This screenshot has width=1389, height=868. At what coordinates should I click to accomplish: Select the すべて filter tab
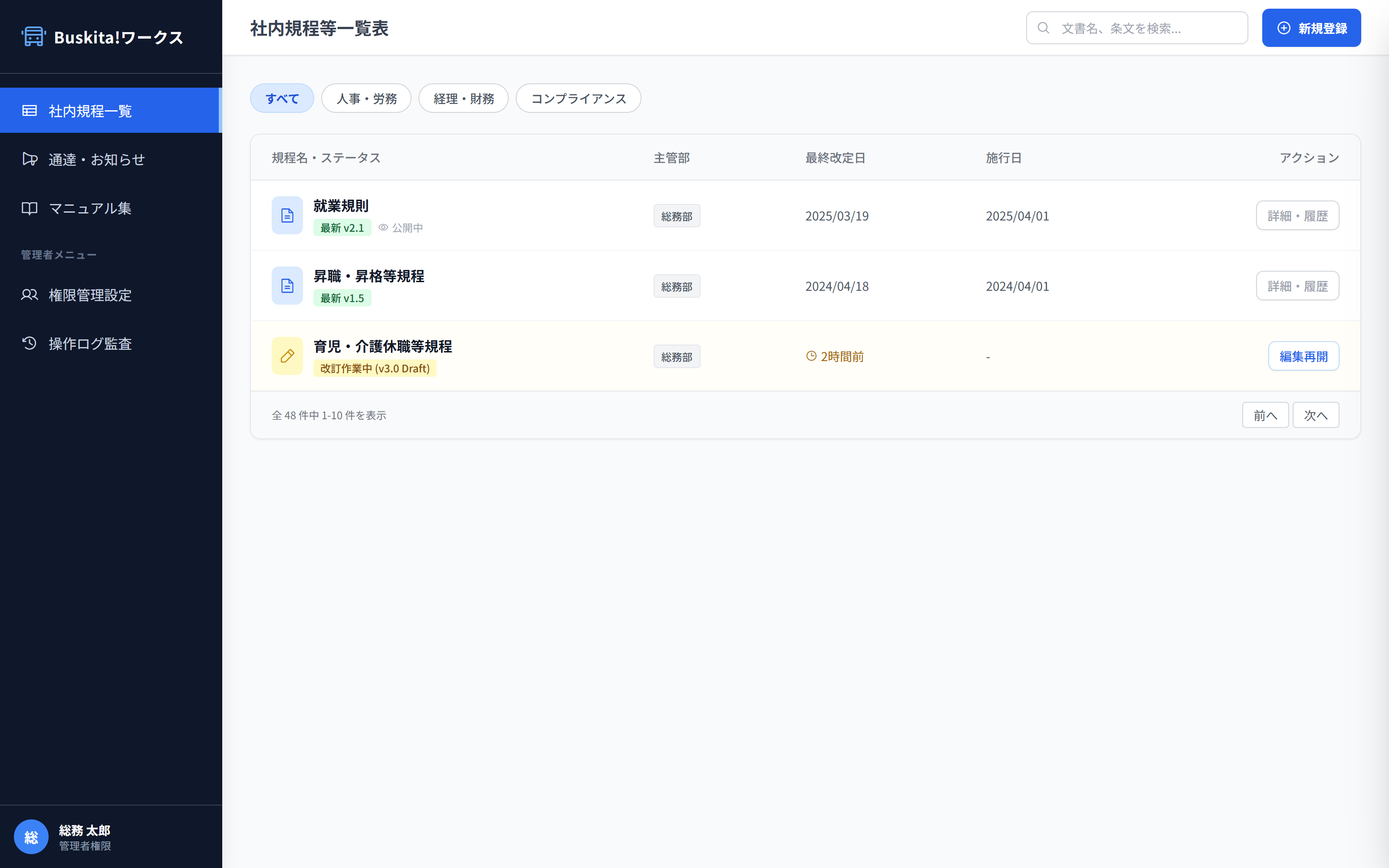282,98
